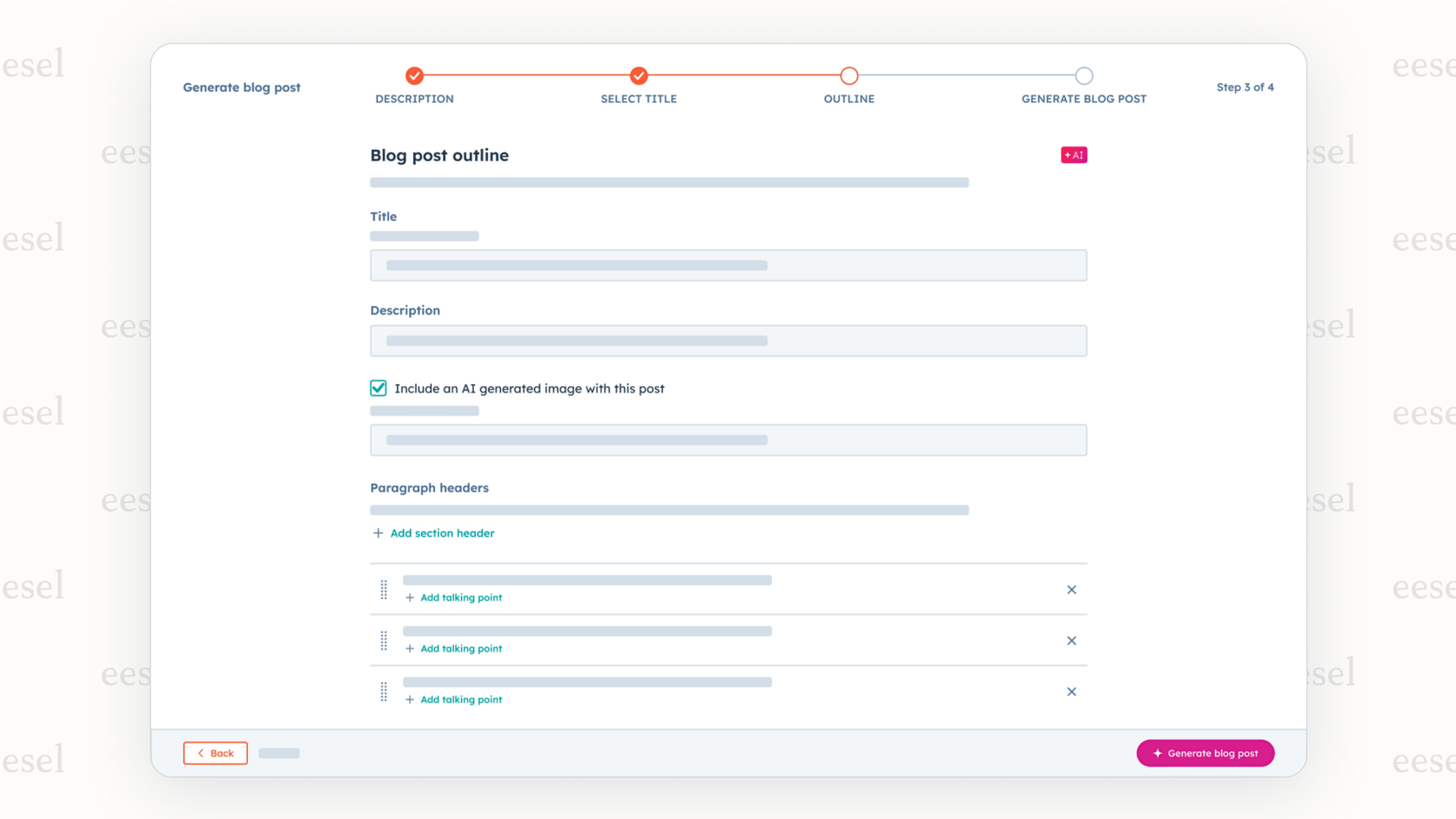Click the Title input field
This screenshot has height=819, width=1456.
point(728,265)
